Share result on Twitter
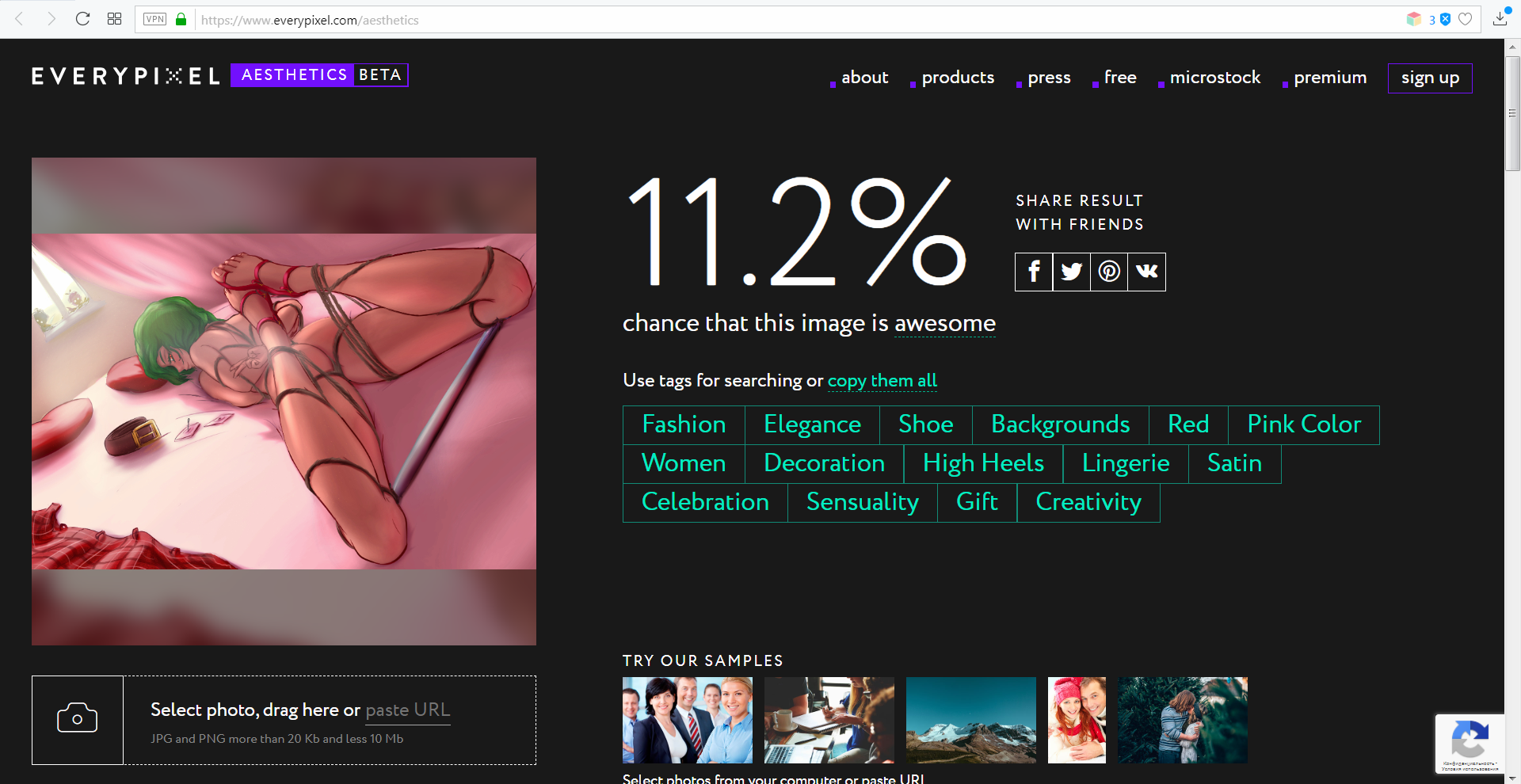This screenshot has width=1521, height=784. 1071,272
